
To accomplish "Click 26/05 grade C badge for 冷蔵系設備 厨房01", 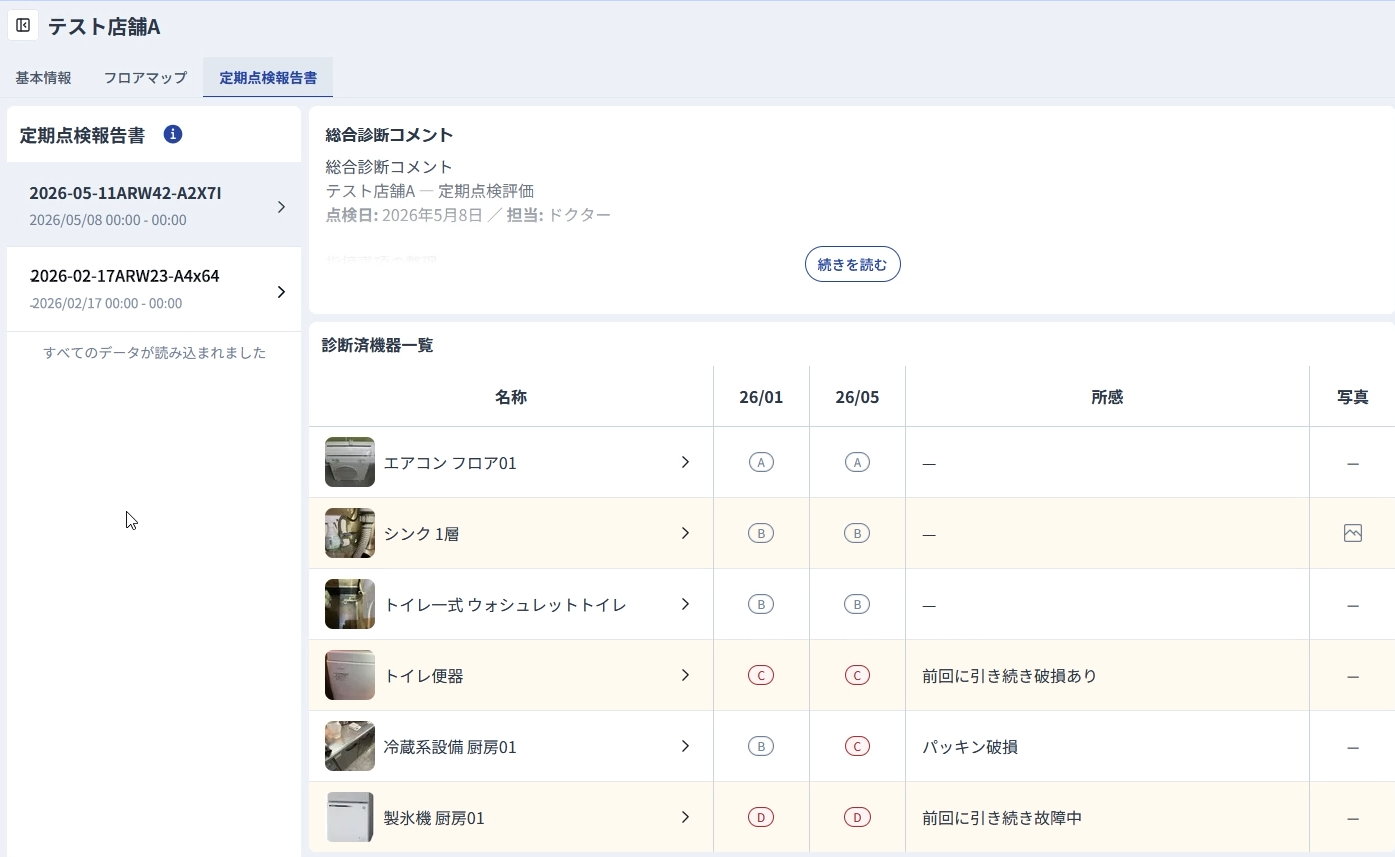I will (x=857, y=746).
